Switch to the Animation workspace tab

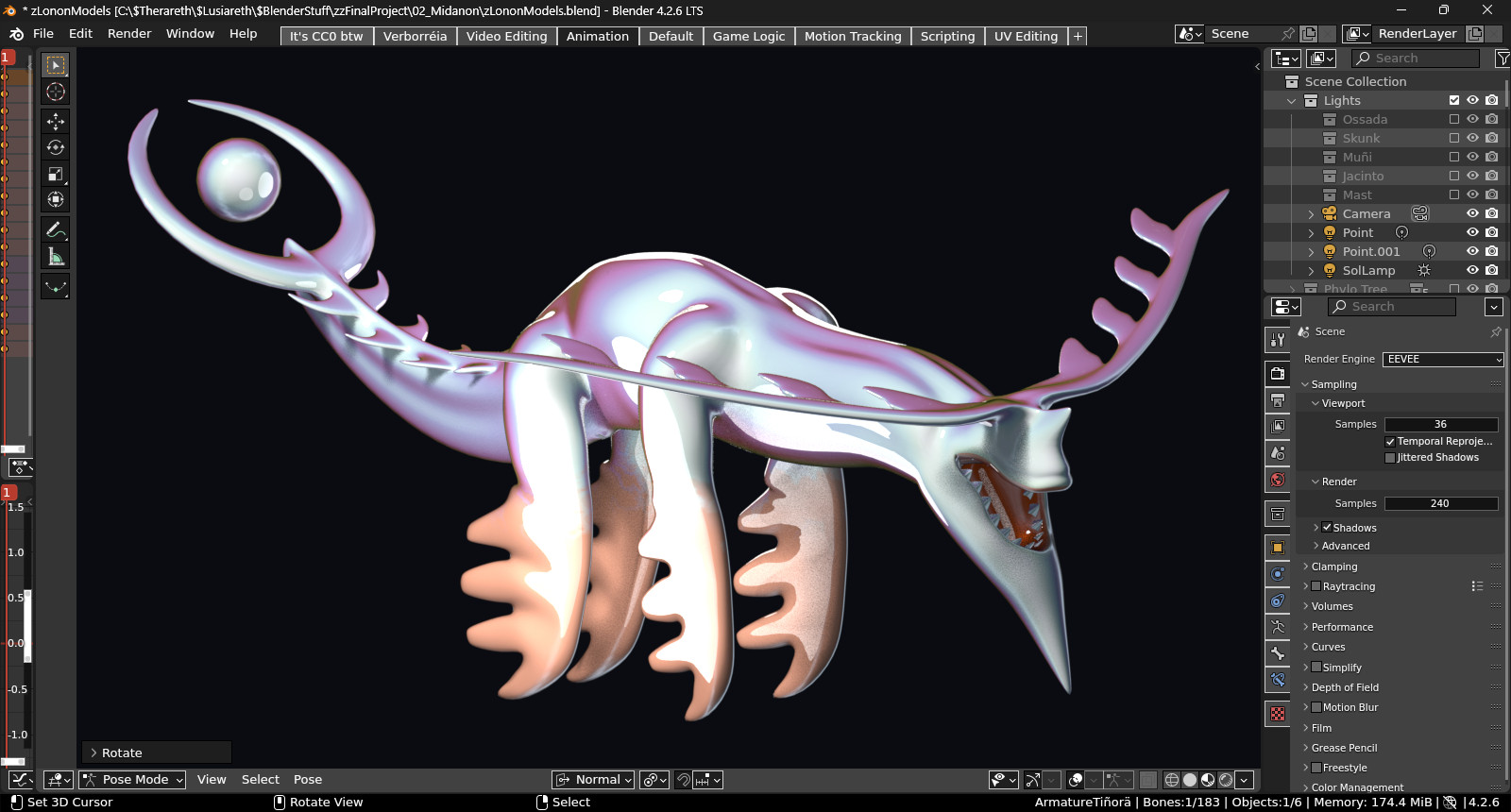(x=598, y=36)
